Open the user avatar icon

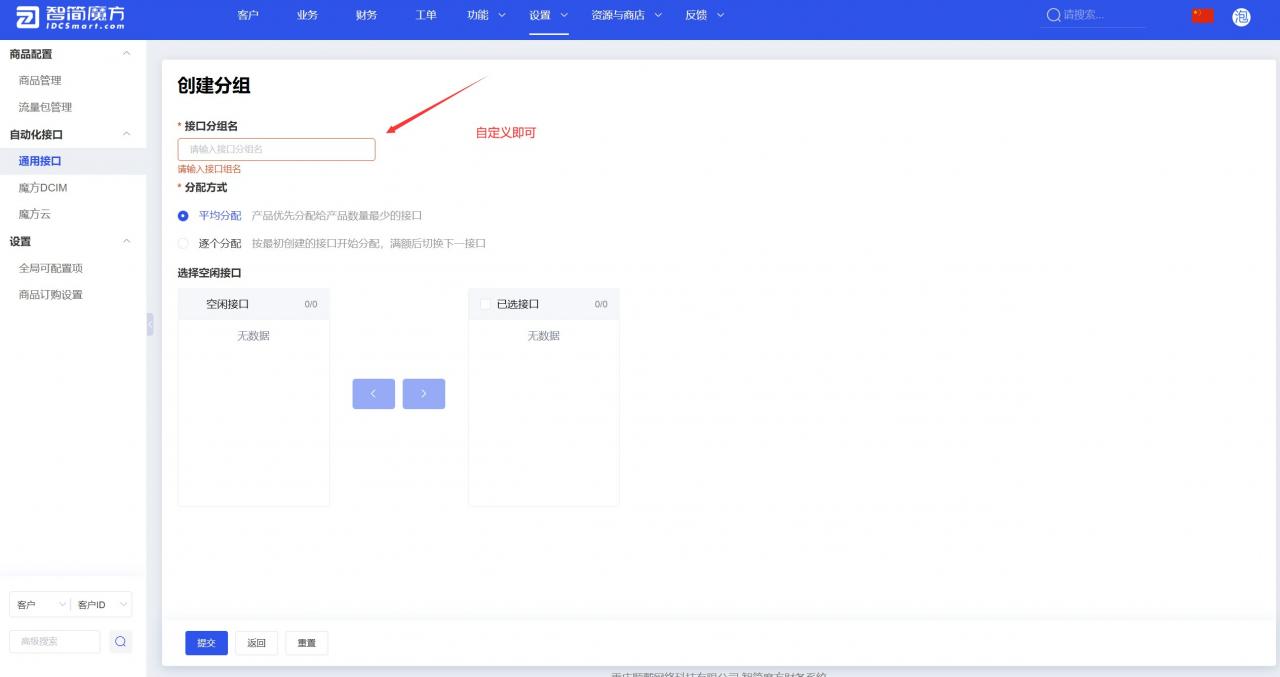(x=1241, y=16)
